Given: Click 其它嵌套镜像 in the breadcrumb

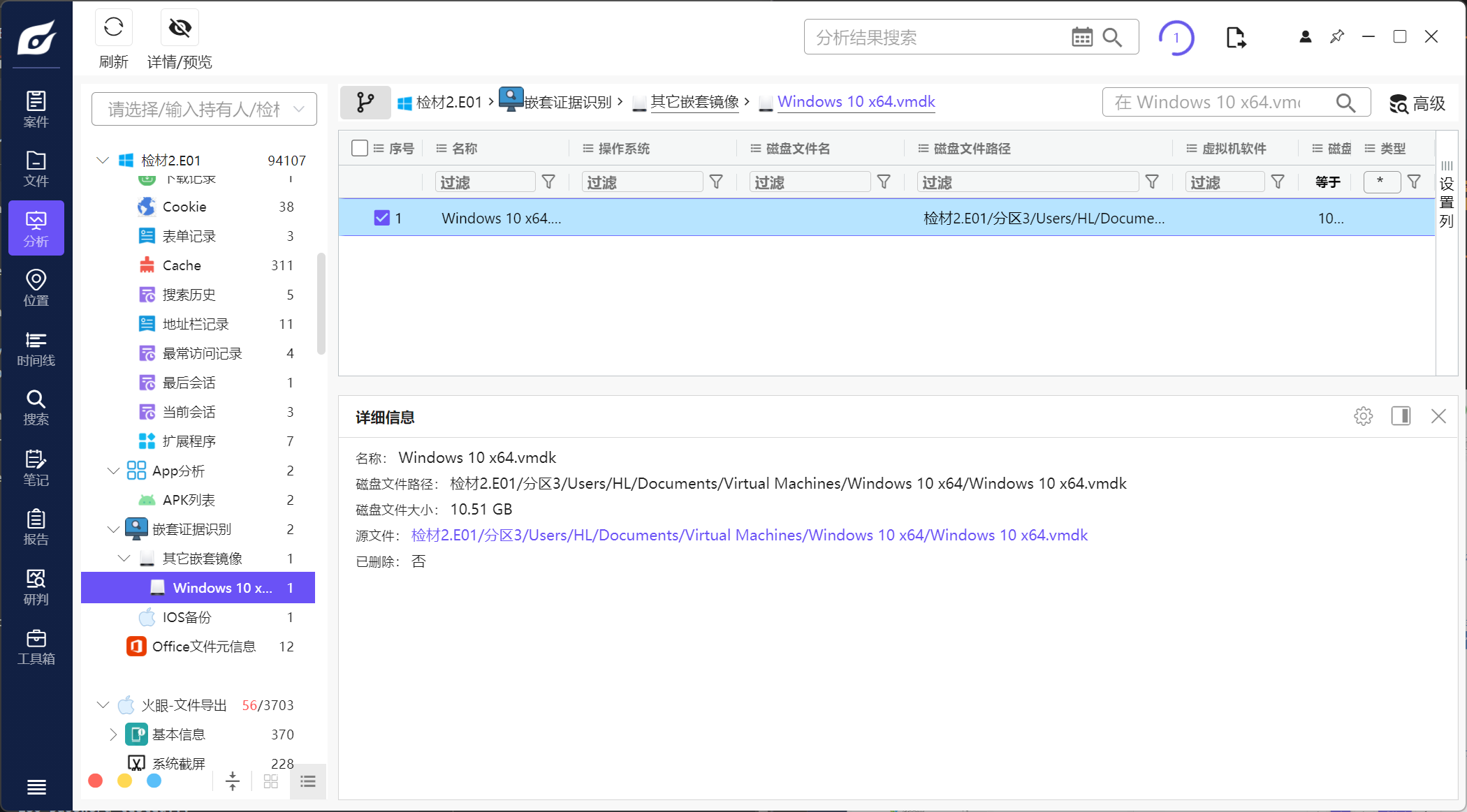Looking at the screenshot, I should point(694,102).
